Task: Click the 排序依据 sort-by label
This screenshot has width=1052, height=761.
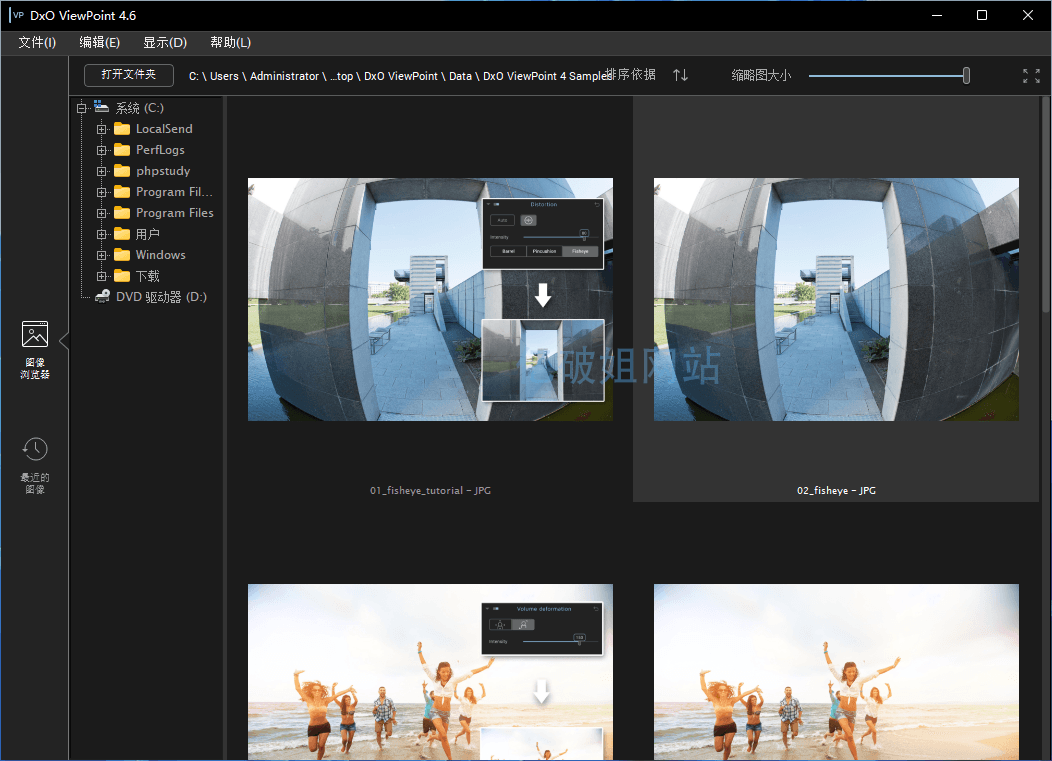Action: pos(631,74)
